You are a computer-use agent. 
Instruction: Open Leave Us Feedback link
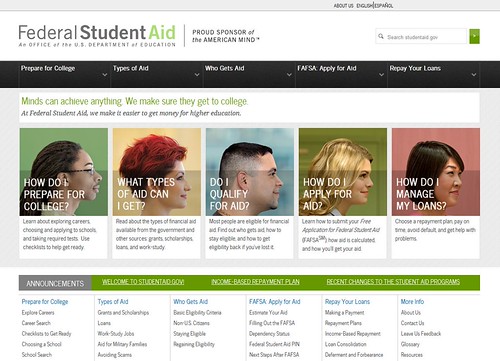pyautogui.click(x=421, y=334)
